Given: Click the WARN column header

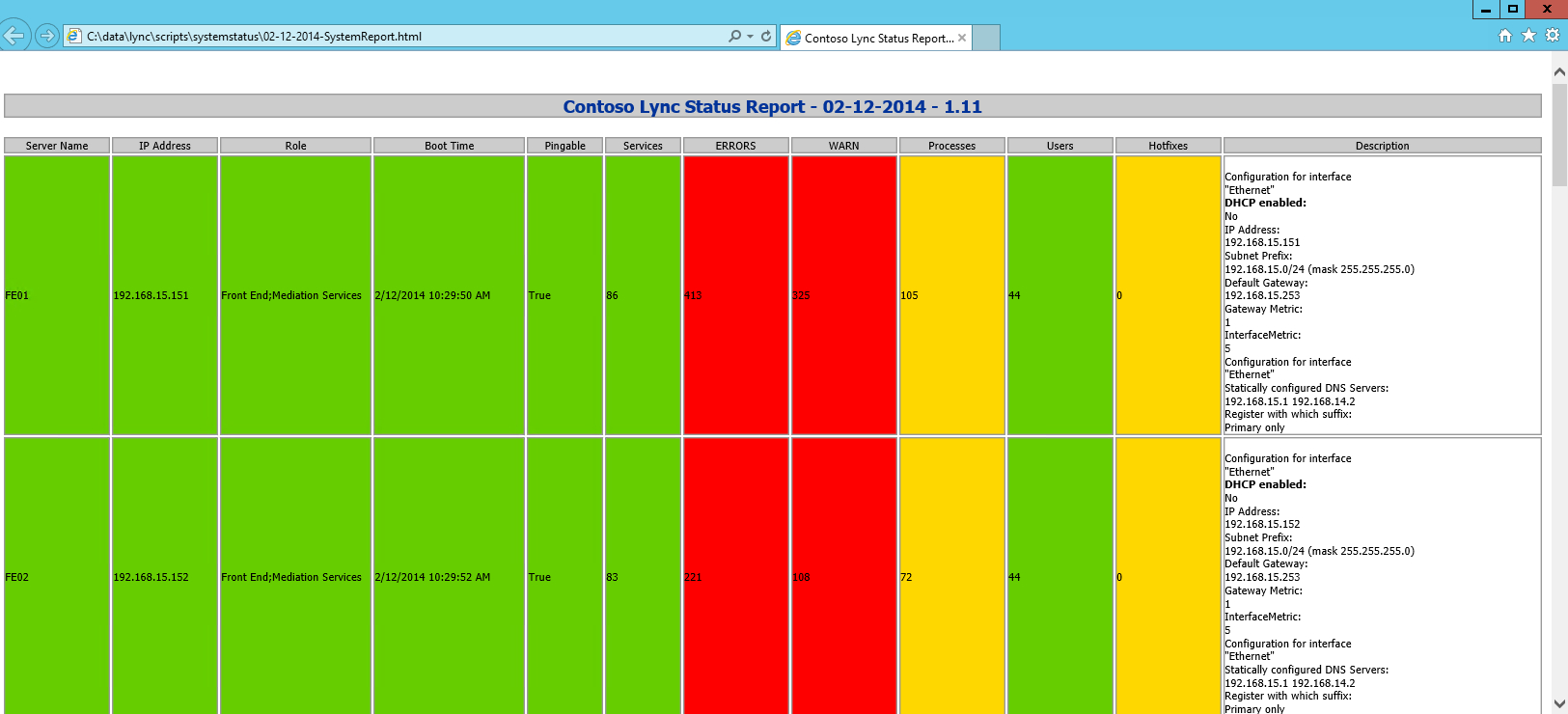Looking at the screenshot, I should [x=843, y=146].
